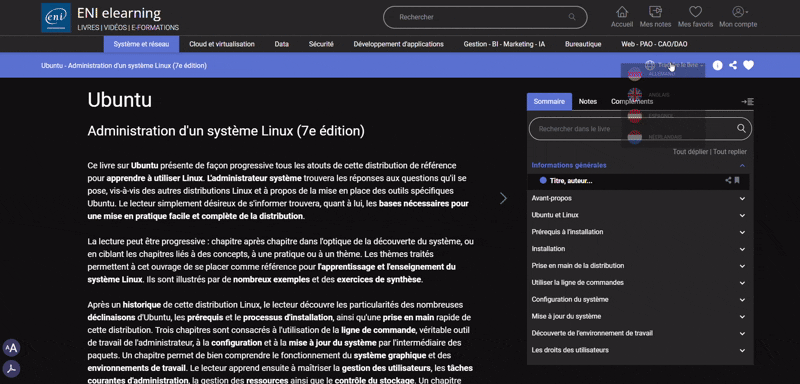Image resolution: width=800 pixels, height=384 pixels.
Task: Open Gestion - BI - Marketing - IA category
Action: (x=504, y=44)
